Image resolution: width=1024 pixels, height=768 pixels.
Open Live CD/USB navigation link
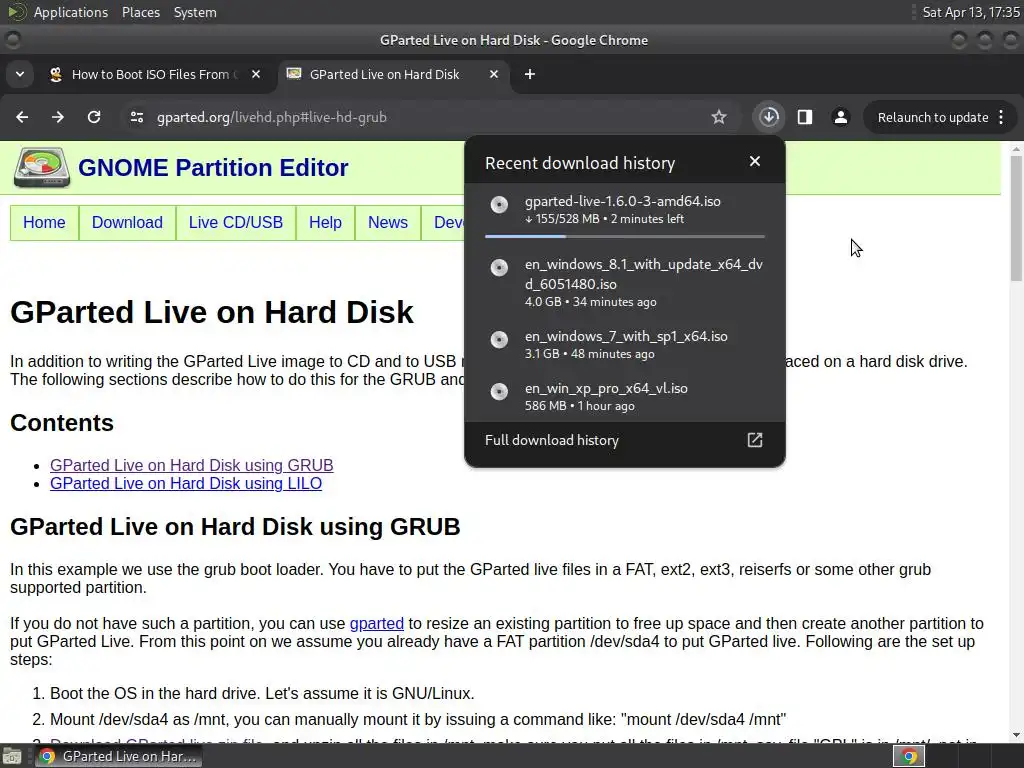[x=236, y=223]
